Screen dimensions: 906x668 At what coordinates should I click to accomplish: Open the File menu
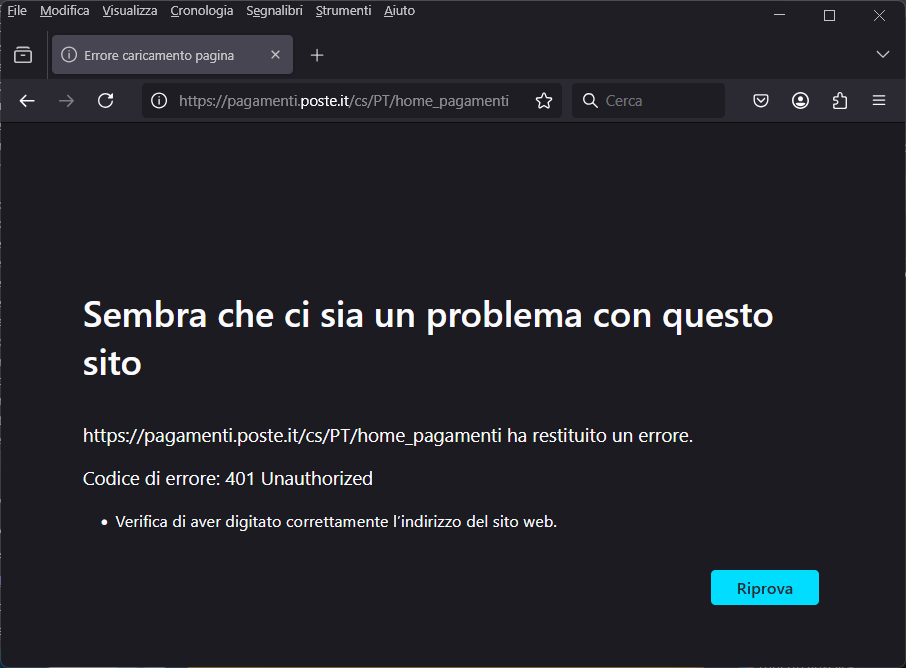17,11
